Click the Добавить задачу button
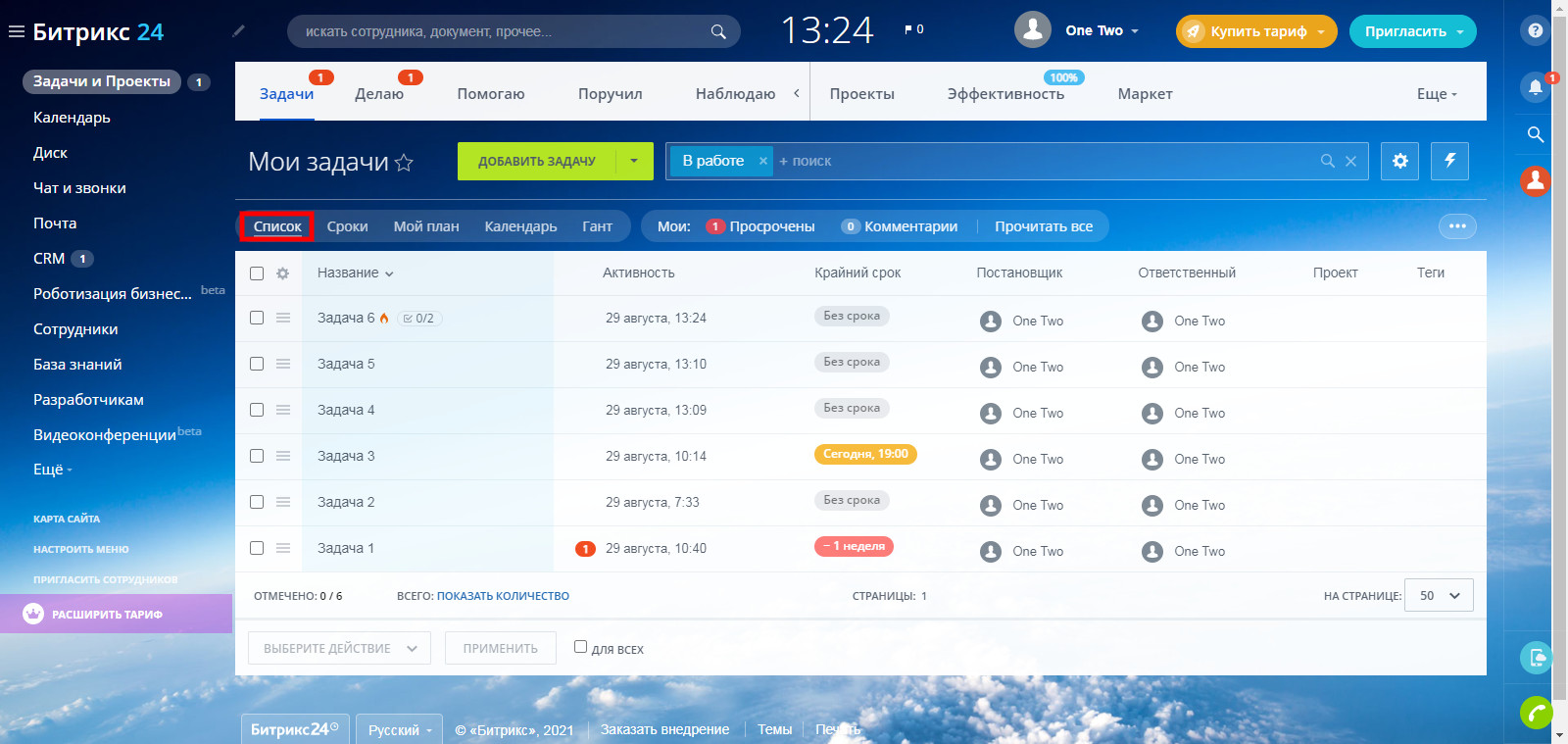Viewport: 1568px width, 744px height. coord(537,161)
